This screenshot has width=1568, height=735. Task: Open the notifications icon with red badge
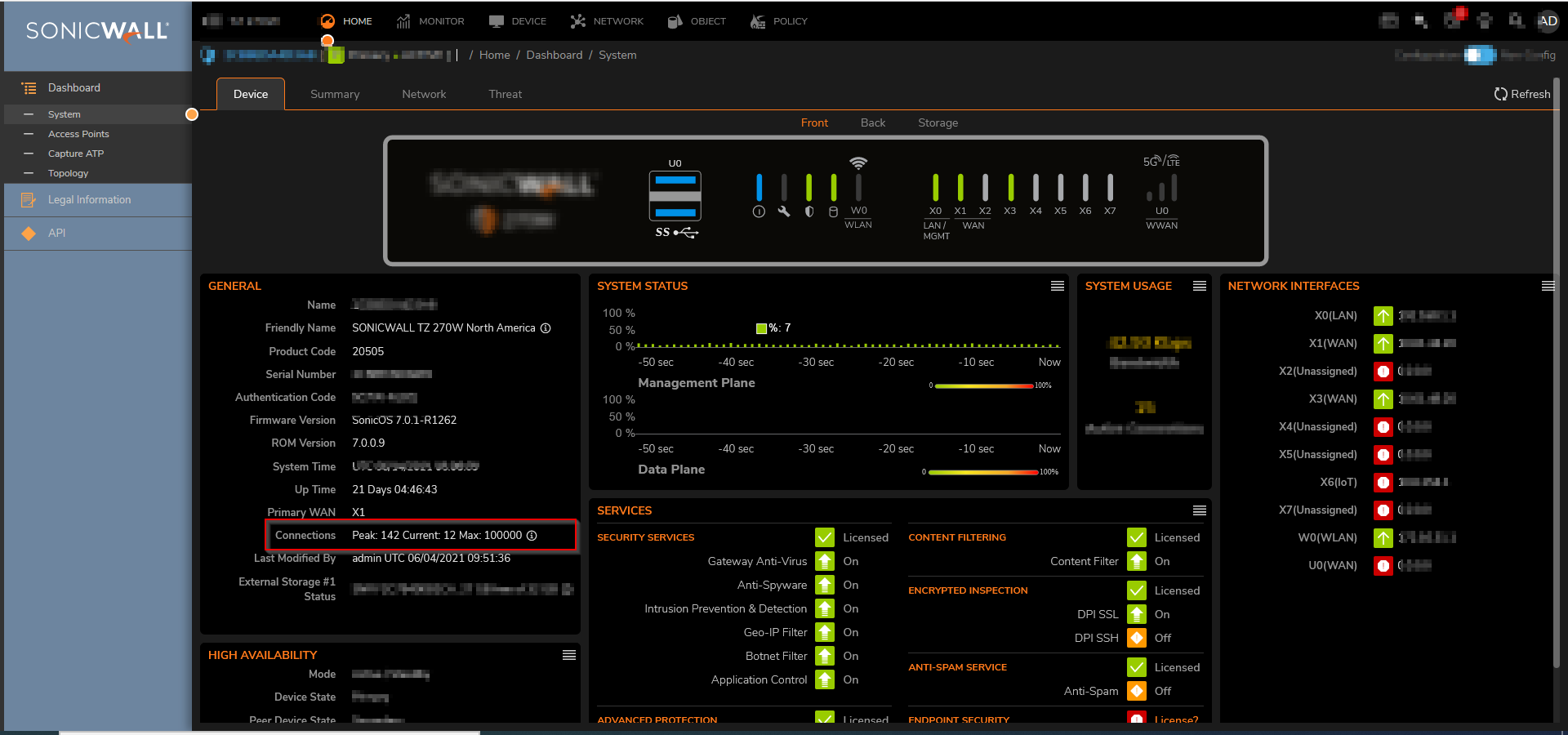[x=1454, y=20]
